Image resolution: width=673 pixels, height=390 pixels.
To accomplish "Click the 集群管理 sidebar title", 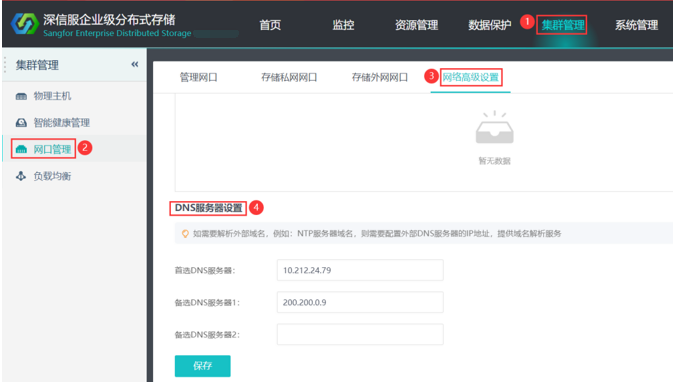I will [x=37, y=65].
